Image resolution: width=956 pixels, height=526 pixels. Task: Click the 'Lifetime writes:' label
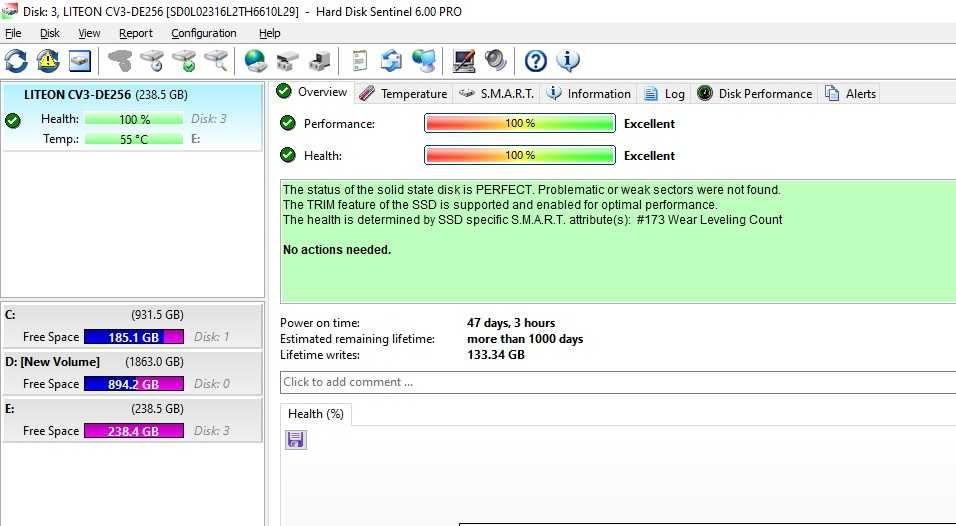click(320, 355)
